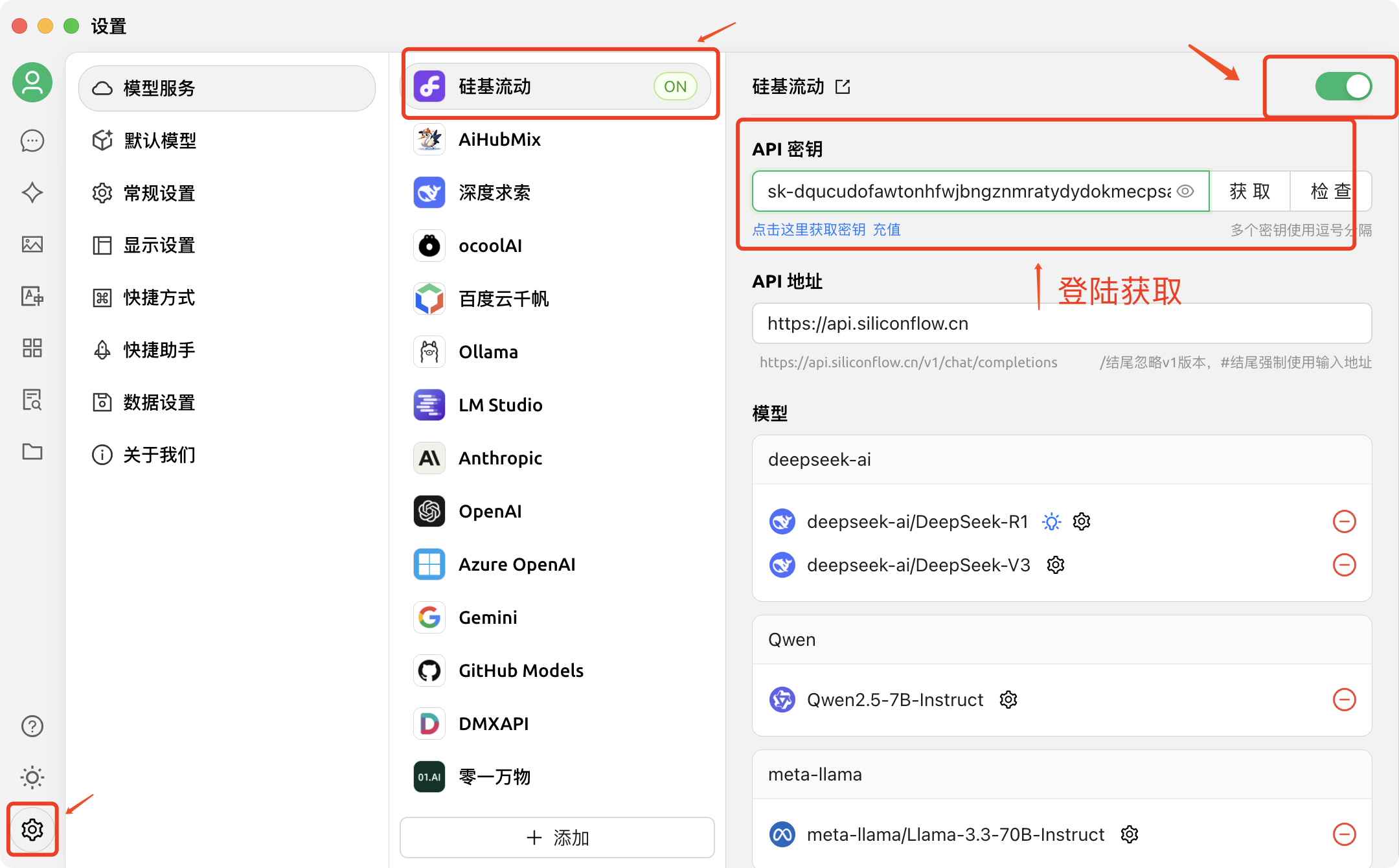Open settings gear for DeepSeek-R1 model

(x=1082, y=521)
